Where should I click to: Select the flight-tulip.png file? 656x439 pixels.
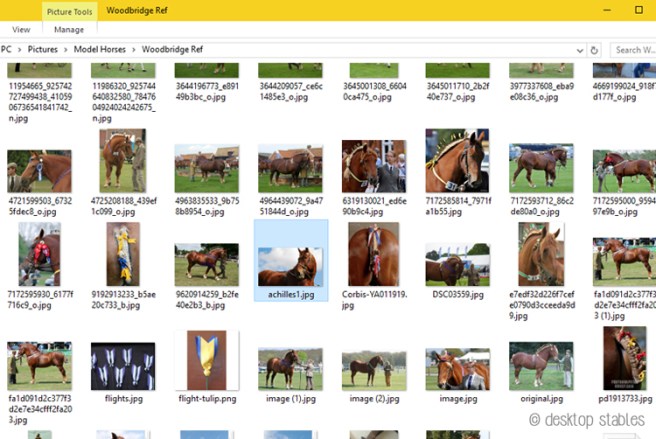[x=206, y=366]
